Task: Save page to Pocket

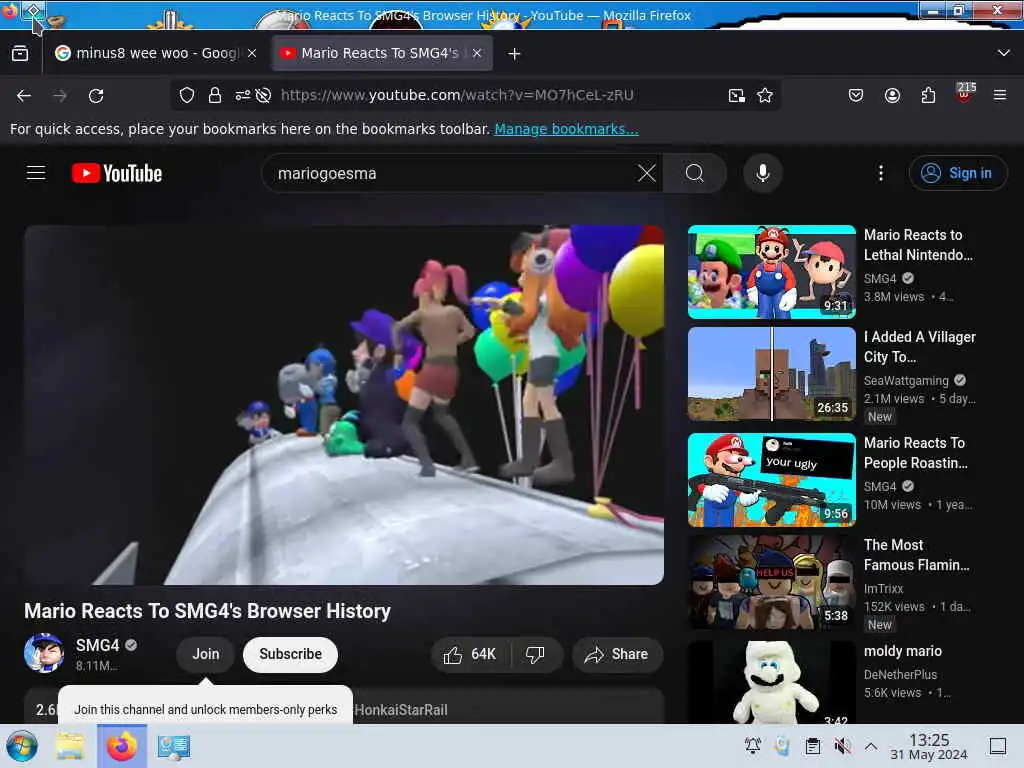Action: [856, 95]
